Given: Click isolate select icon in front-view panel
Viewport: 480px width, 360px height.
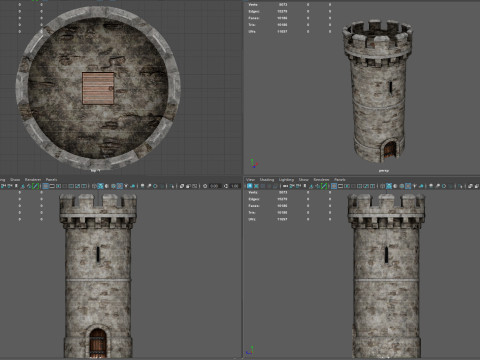Looking at the screenshot, I should tap(171, 186).
